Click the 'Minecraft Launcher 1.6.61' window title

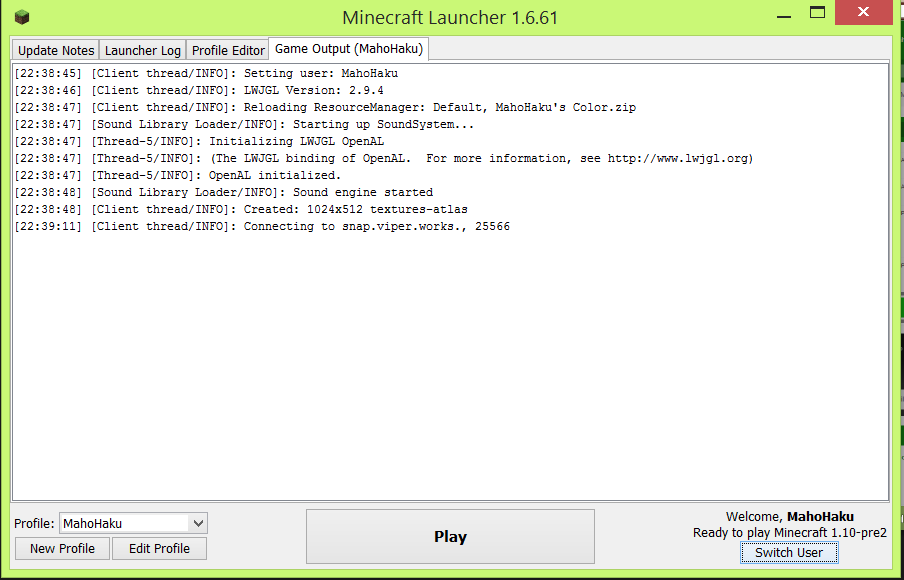pos(450,17)
